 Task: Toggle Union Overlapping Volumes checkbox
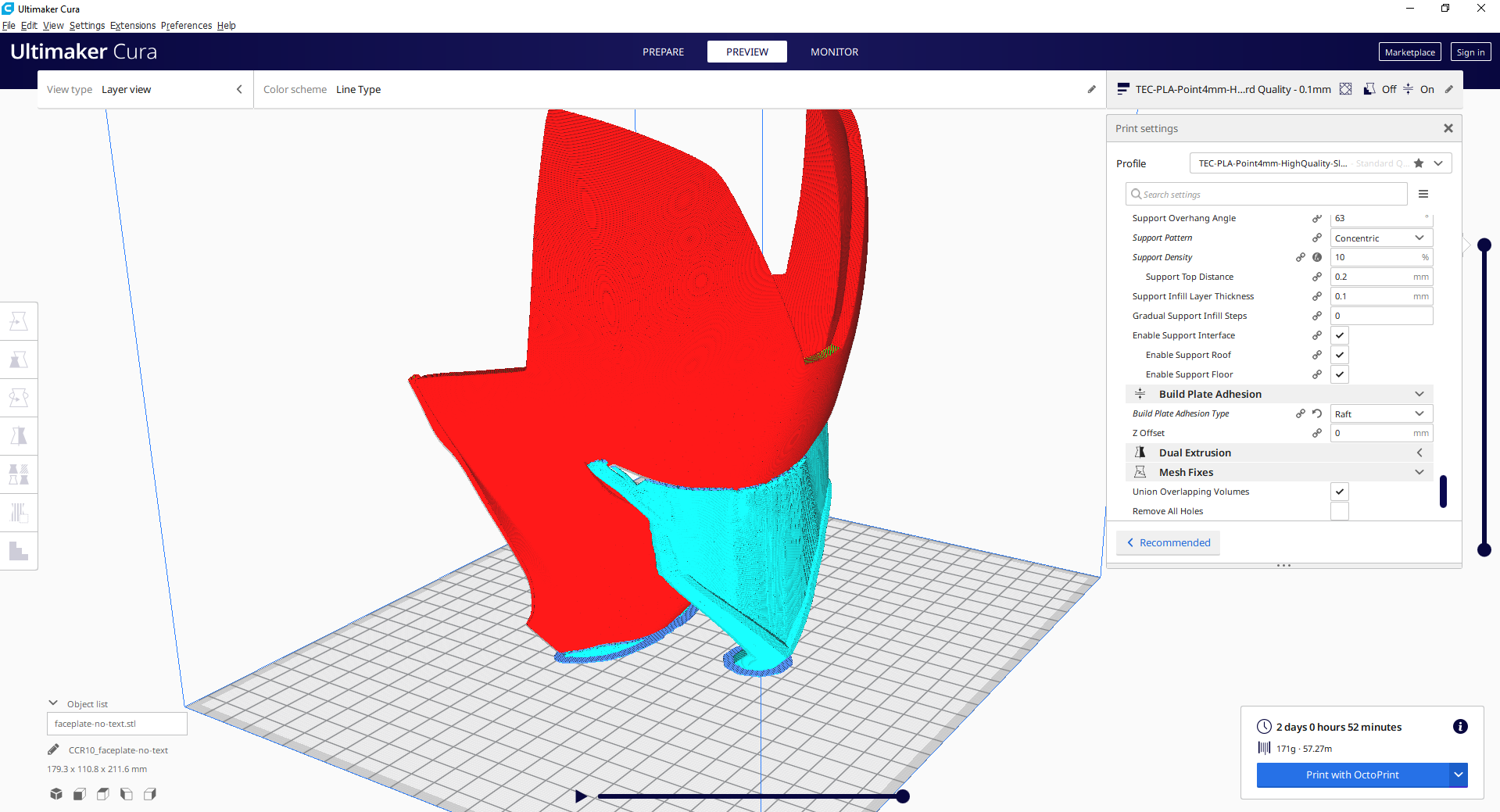point(1340,492)
